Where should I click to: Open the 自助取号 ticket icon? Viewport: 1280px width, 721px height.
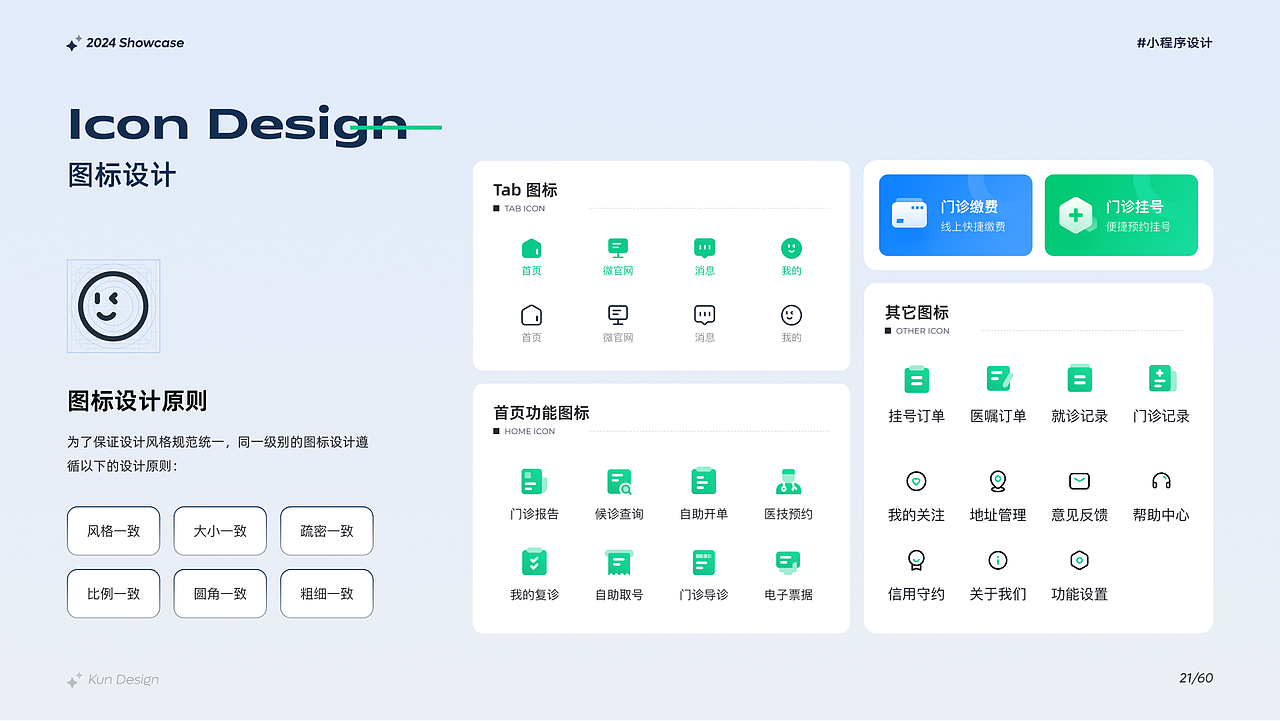pos(619,562)
